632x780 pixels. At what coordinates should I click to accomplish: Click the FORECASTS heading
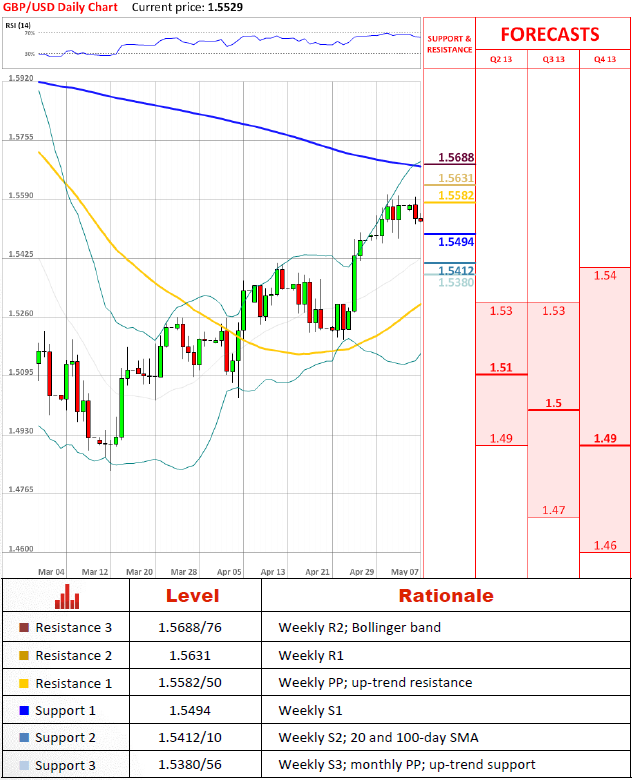pyautogui.click(x=550, y=34)
